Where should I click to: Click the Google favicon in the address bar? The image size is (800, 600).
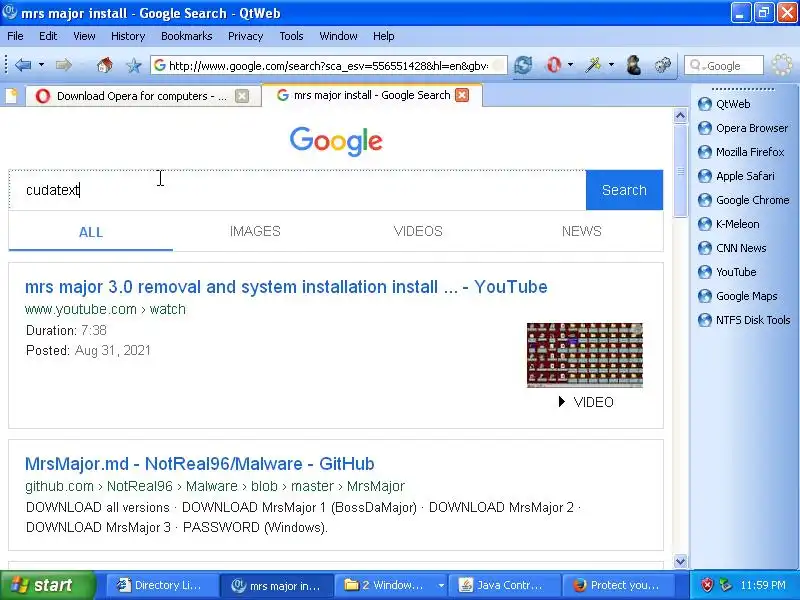(x=160, y=65)
